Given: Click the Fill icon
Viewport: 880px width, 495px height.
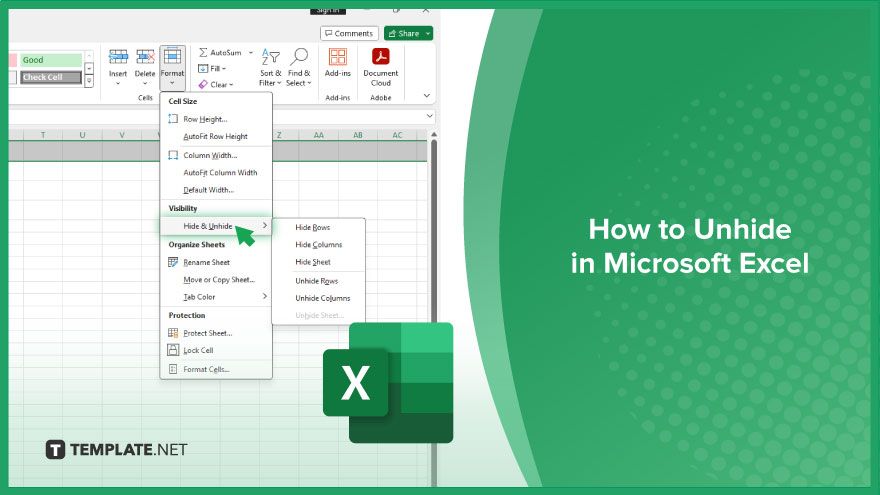Looking at the screenshot, I should [203, 68].
